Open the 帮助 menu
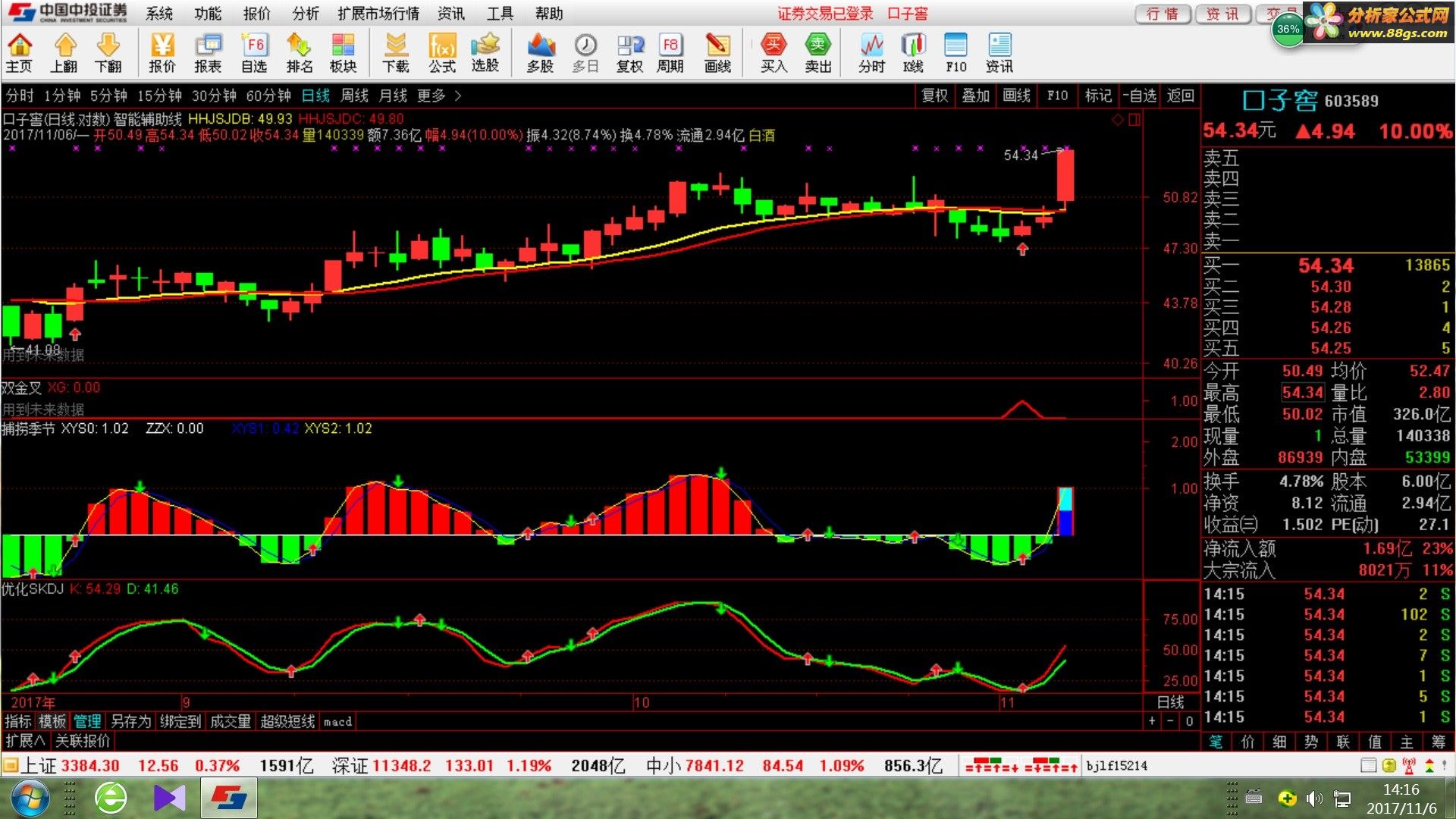 [x=549, y=14]
